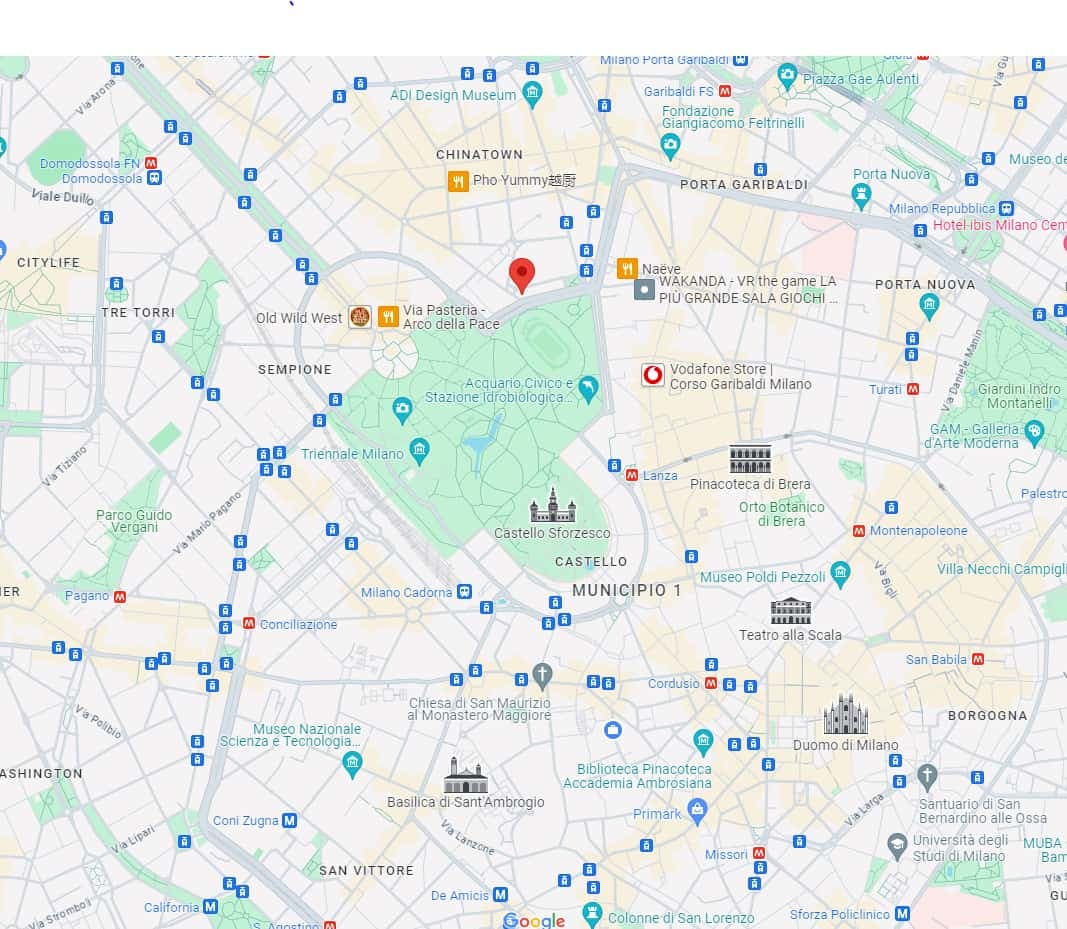Select the Conciliazione metro icon
Screen dimensions: 1067x929
pos(249,623)
